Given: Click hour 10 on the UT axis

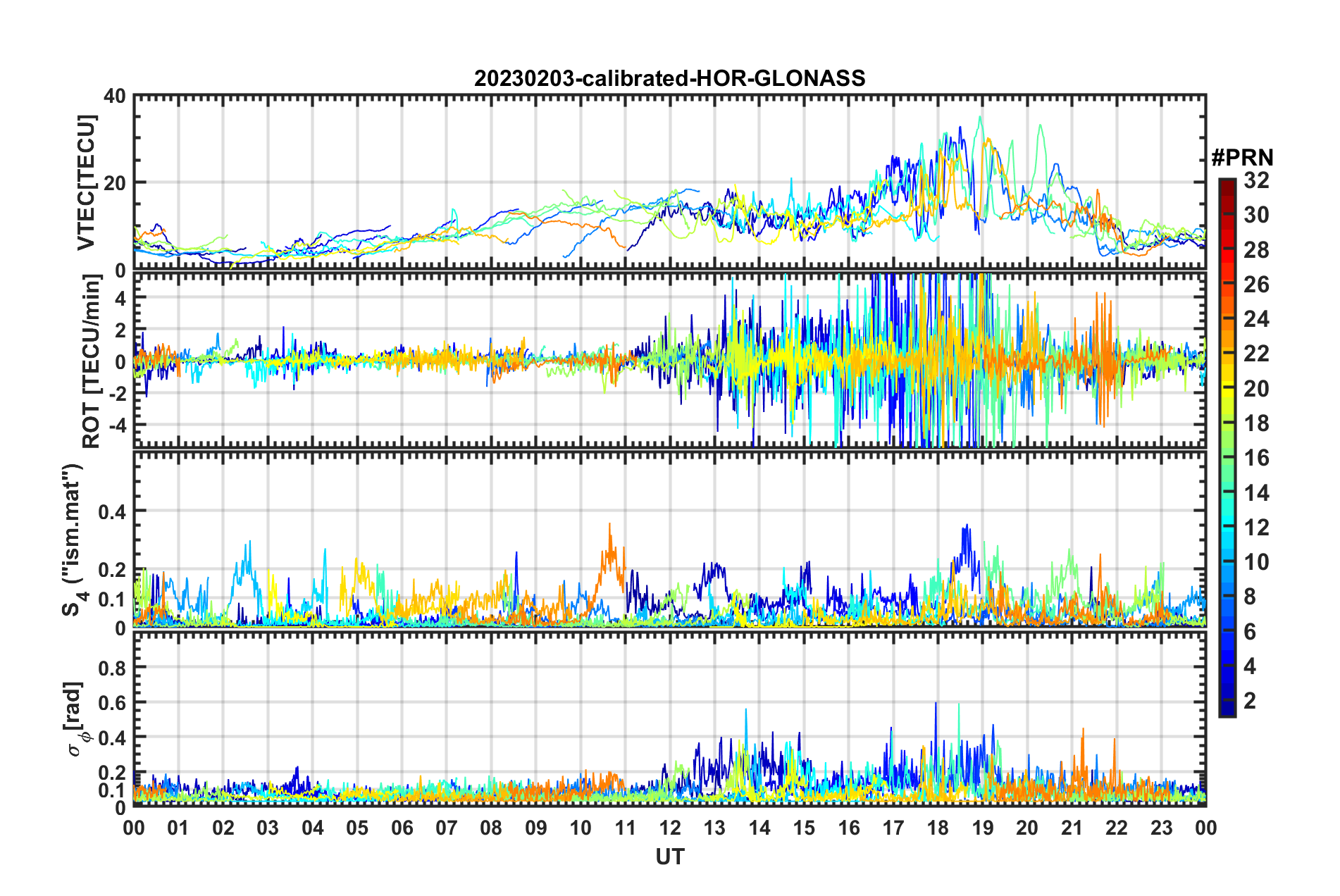Looking at the screenshot, I should click(x=581, y=828).
